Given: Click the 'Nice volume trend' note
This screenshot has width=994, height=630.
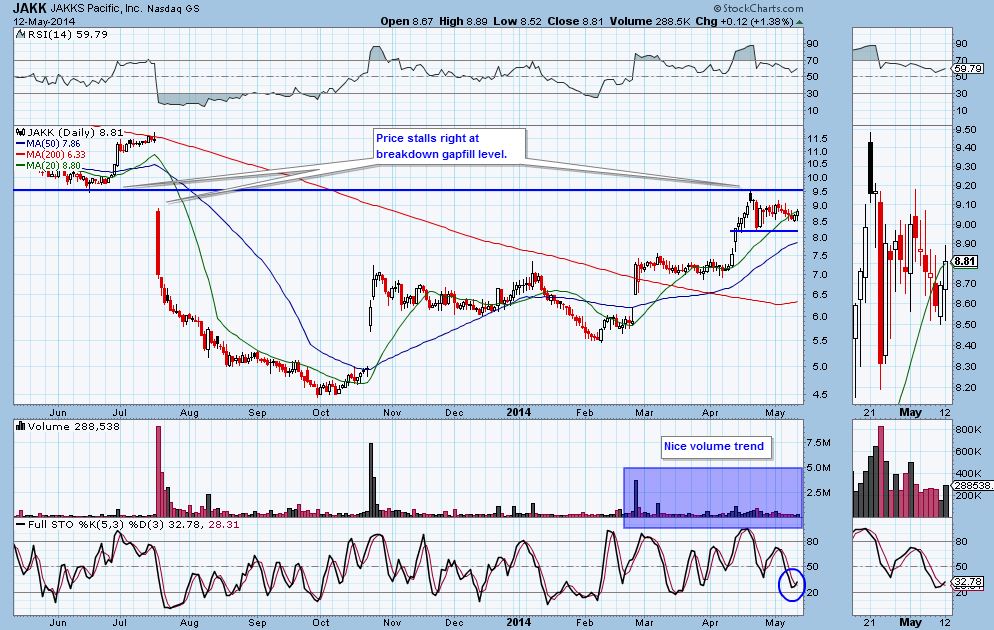Looking at the screenshot, I should pyautogui.click(x=714, y=446).
